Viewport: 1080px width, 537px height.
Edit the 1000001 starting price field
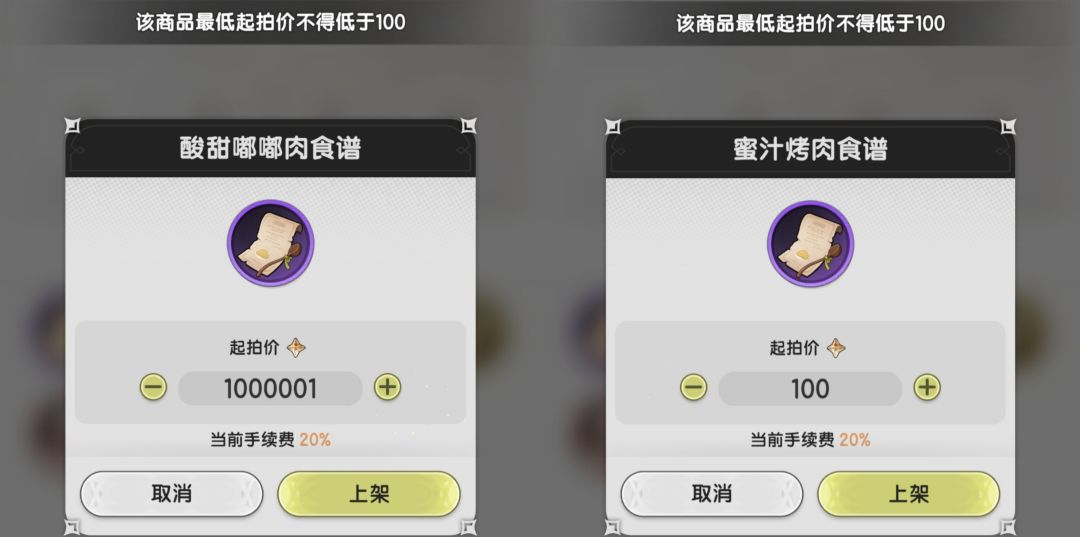pyautogui.click(x=270, y=388)
